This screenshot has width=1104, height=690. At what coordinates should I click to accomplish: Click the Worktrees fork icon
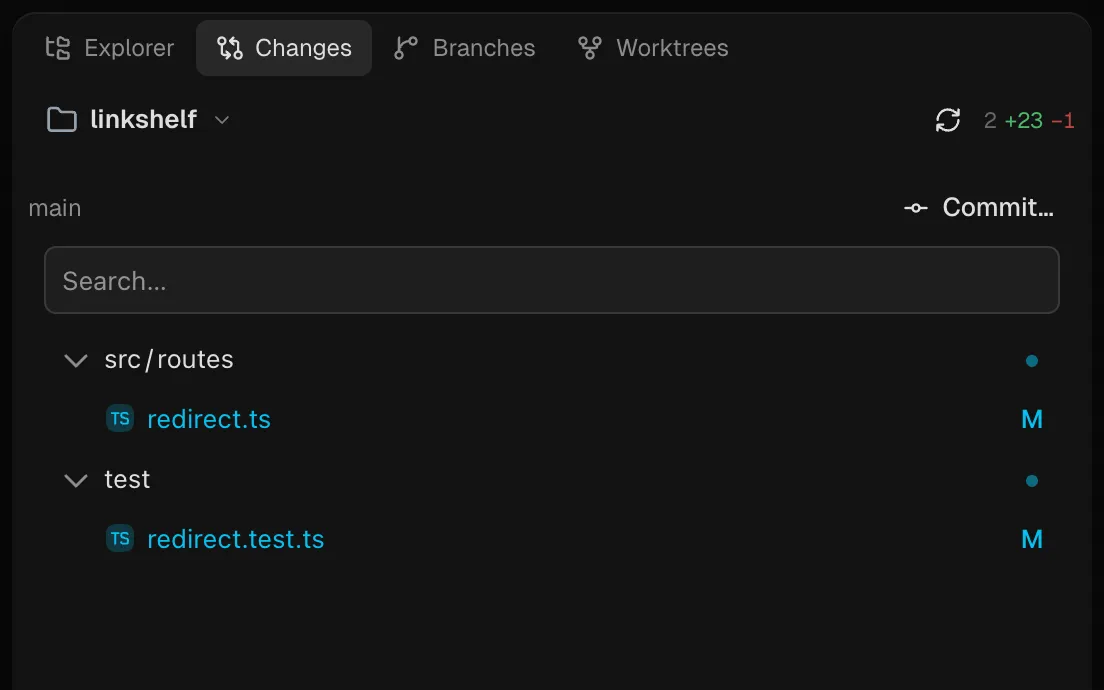[589, 48]
